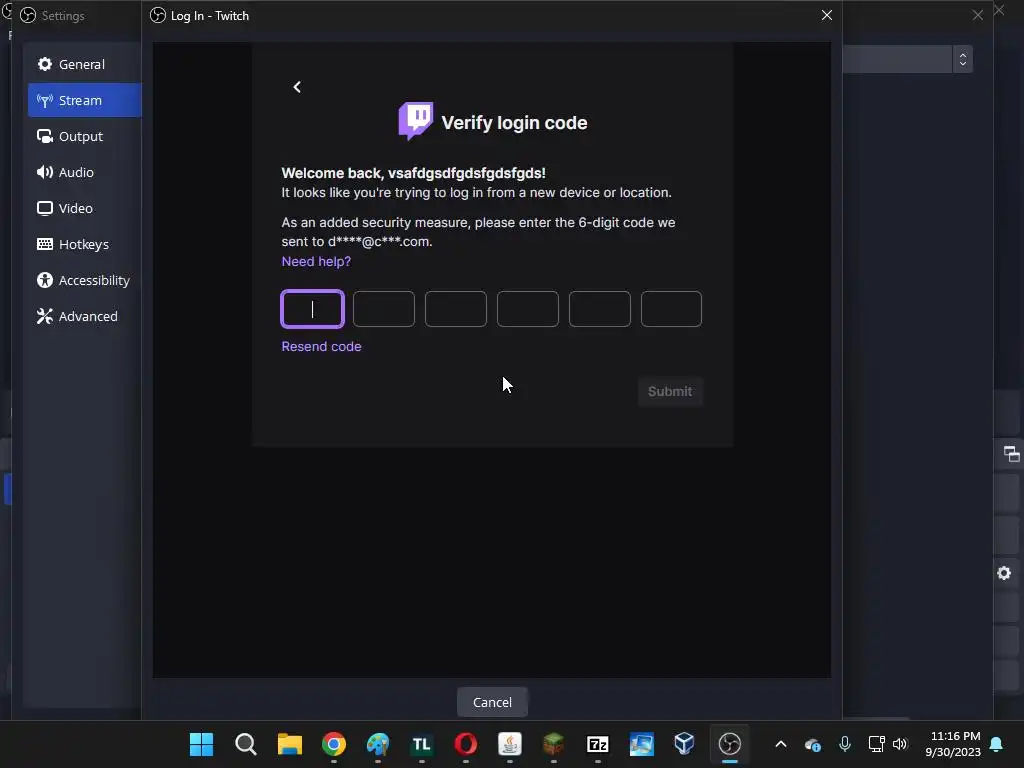
Task: Click the Twitch logo icon
Action: (415, 121)
